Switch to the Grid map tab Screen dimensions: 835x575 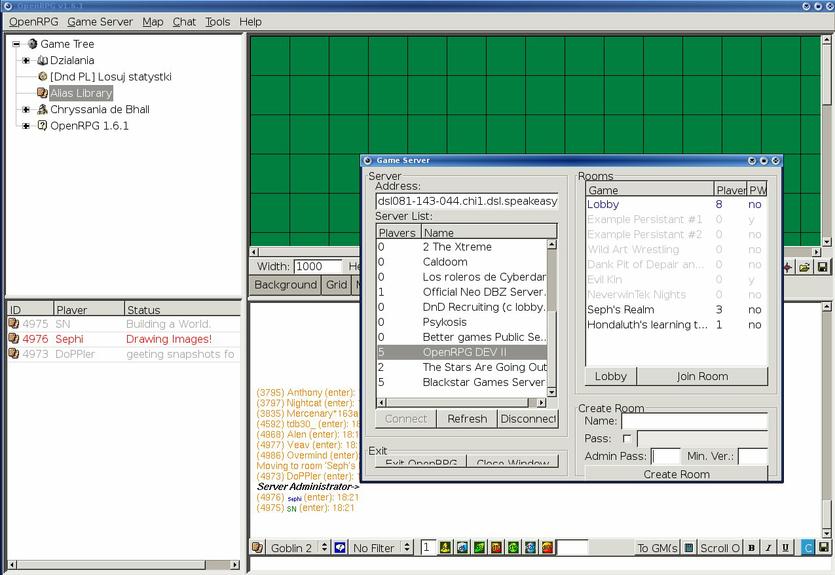pos(337,285)
